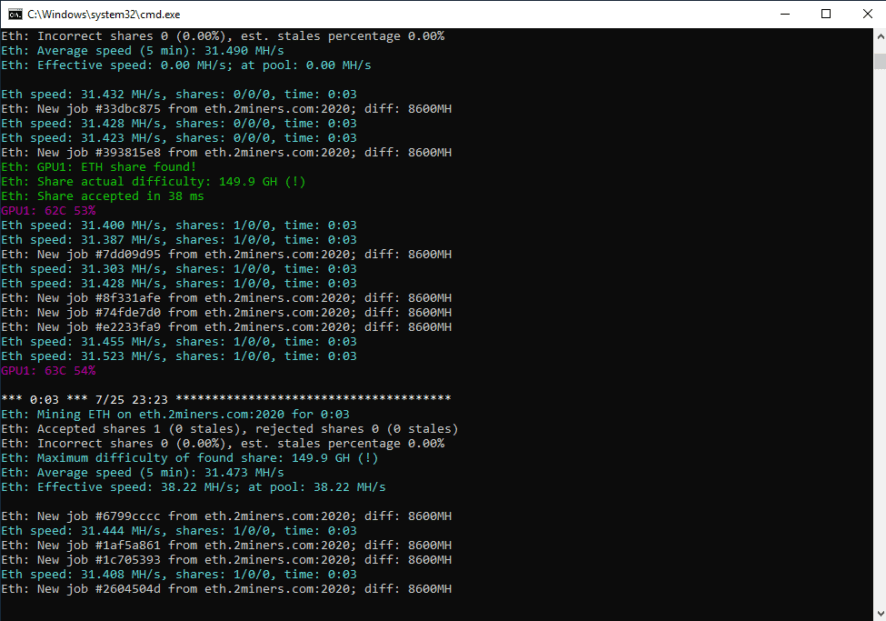This screenshot has width=886, height=621.
Task: Click the '0:03 *** 7/25 23:23' timestamp line
Action: click(226, 399)
